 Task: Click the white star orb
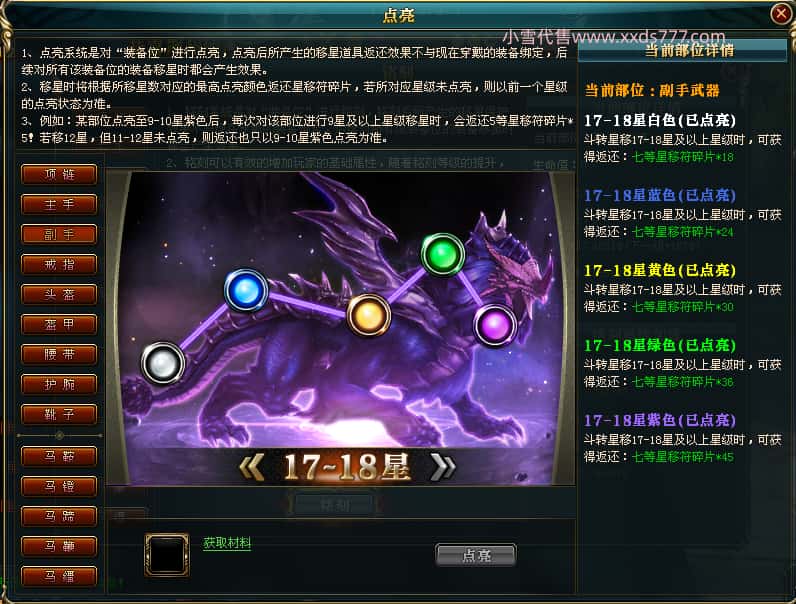tap(162, 363)
